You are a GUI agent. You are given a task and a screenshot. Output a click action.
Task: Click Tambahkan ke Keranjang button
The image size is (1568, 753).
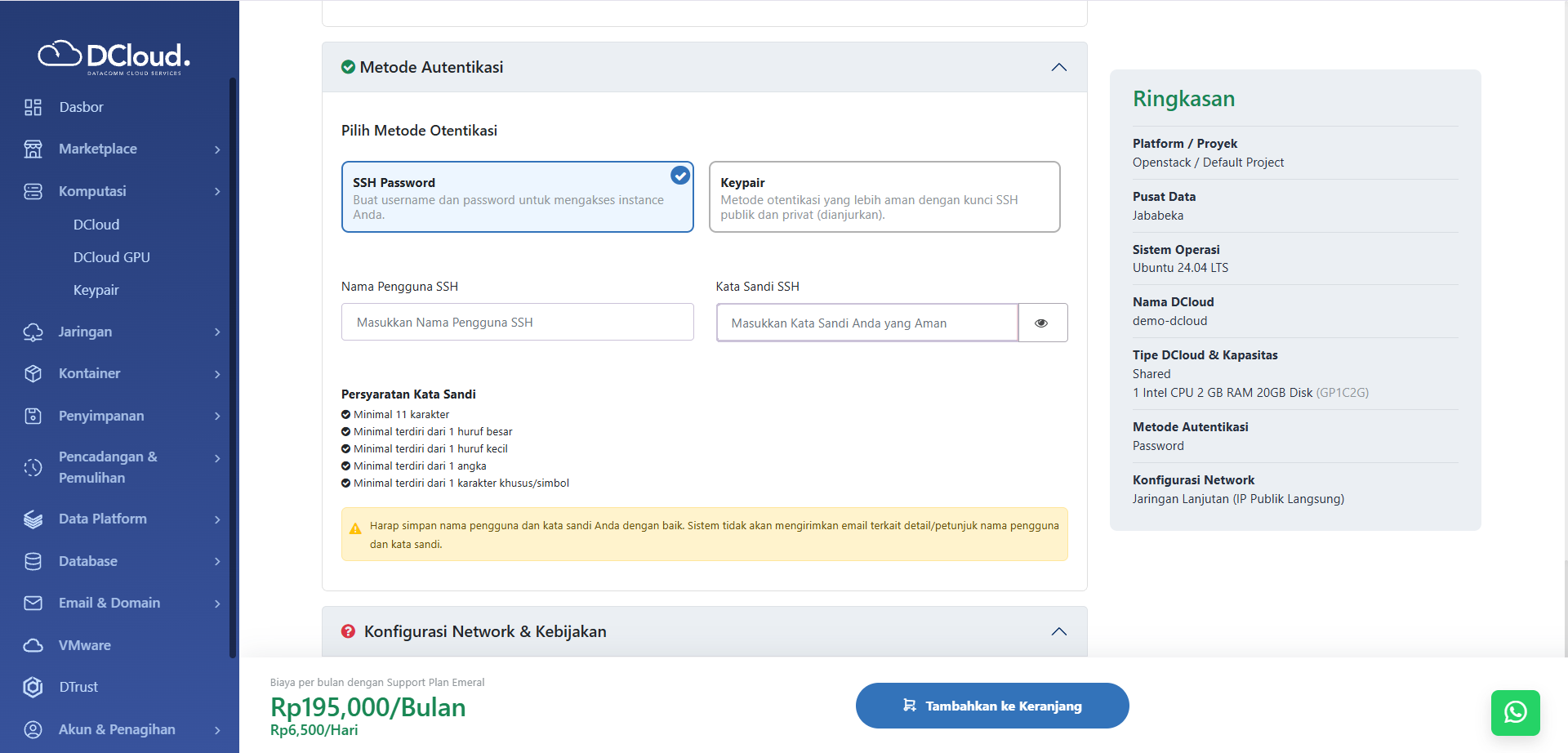pyautogui.click(x=992, y=706)
